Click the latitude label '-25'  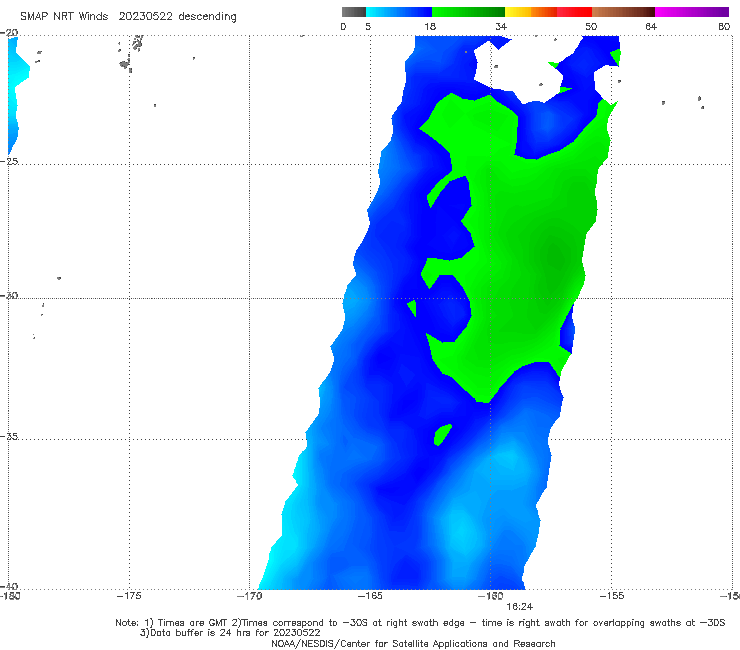click(9, 161)
